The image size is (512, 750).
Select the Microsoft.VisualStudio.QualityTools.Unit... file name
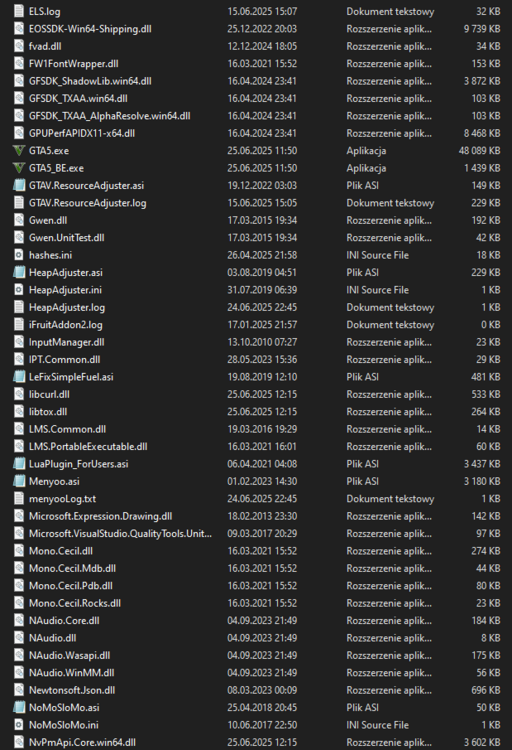(x=120, y=533)
